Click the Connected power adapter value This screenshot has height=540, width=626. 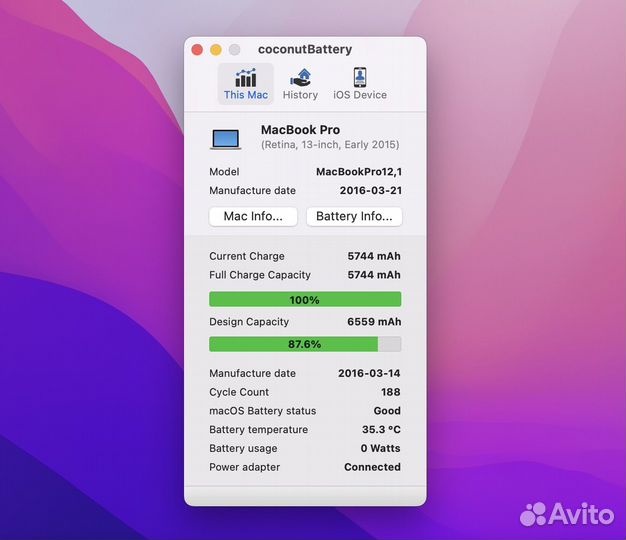(372, 467)
